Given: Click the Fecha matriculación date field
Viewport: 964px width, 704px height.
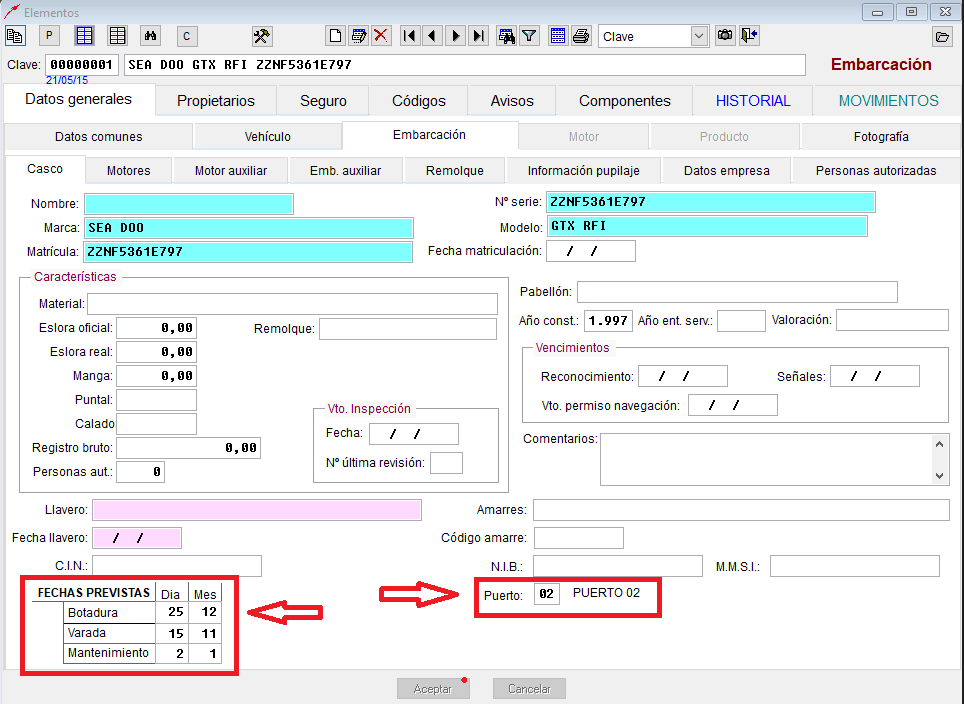Looking at the screenshot, I should tap(591, 251).
